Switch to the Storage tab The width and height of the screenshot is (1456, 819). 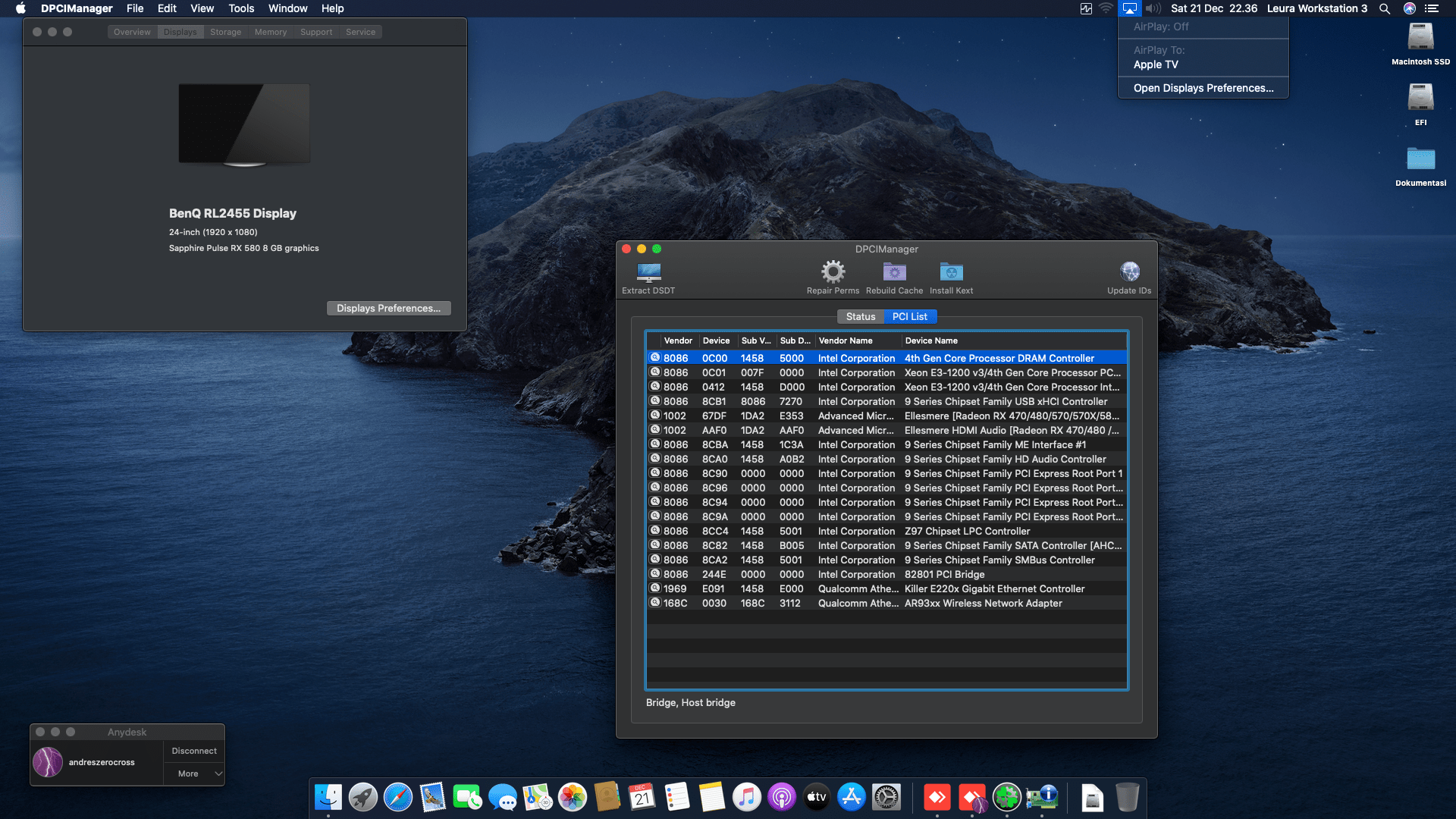[225, 32]
